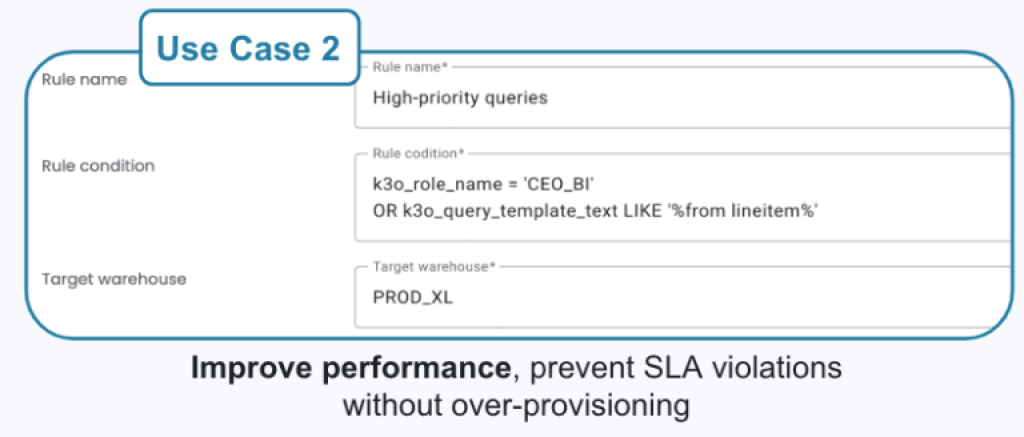Click the left-side Rule condition label
The height and width of the screenshot is (437, 1024).
click(x=98, y=166)
